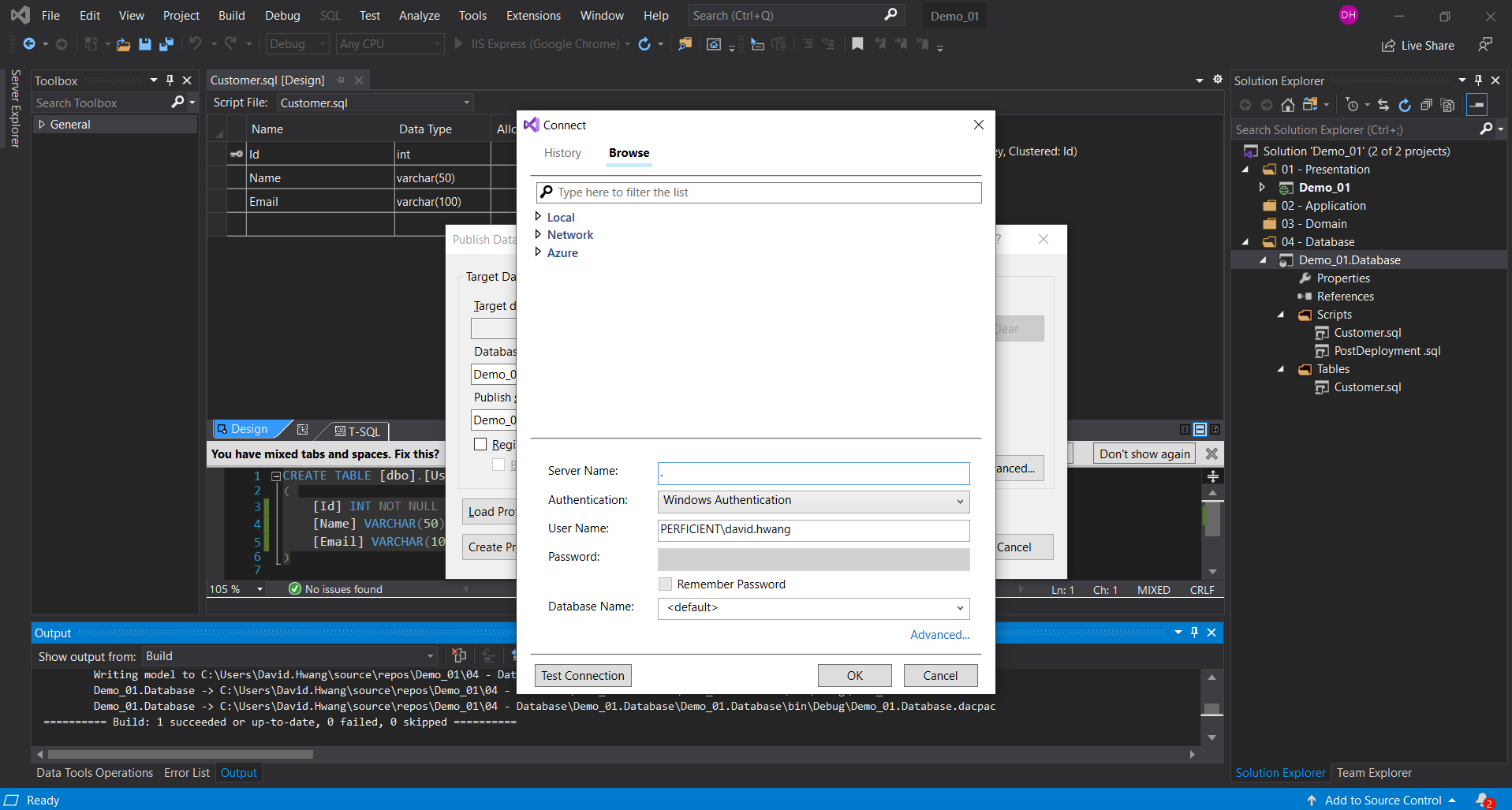
Task: Unpin the Solution Explorer panel
Action: tap(1477, 80)
